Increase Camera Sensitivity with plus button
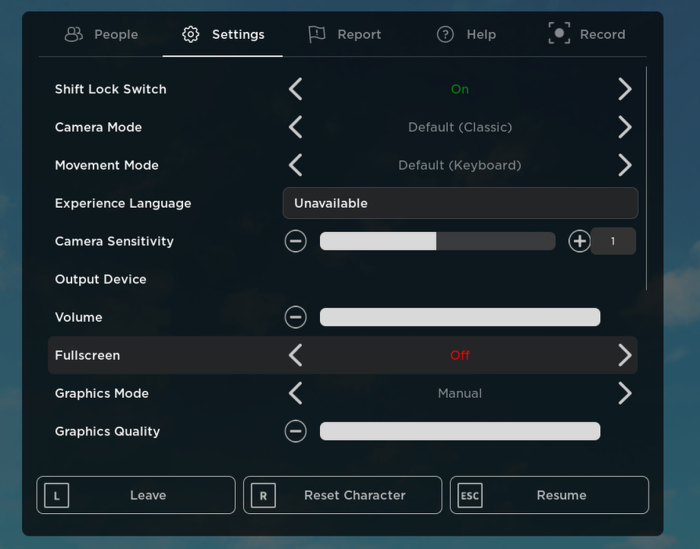The width and height of the screenshot is (700, 549). pos(579,241)
